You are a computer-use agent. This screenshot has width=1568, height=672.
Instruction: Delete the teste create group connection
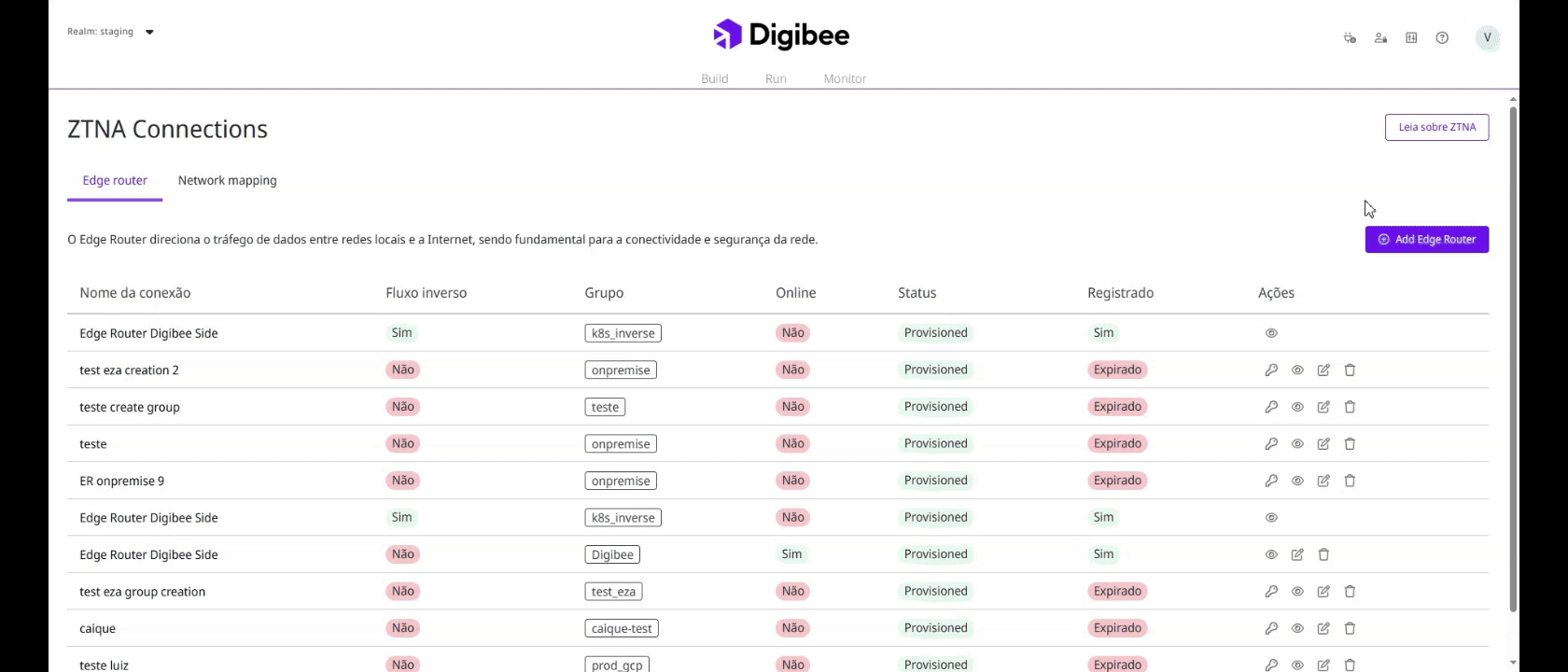(1350, 407)
